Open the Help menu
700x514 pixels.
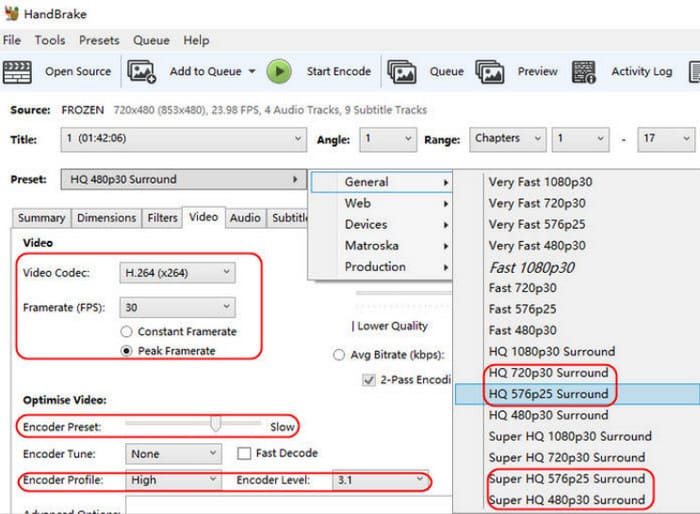pyautogui.click(x=196, y=41)
